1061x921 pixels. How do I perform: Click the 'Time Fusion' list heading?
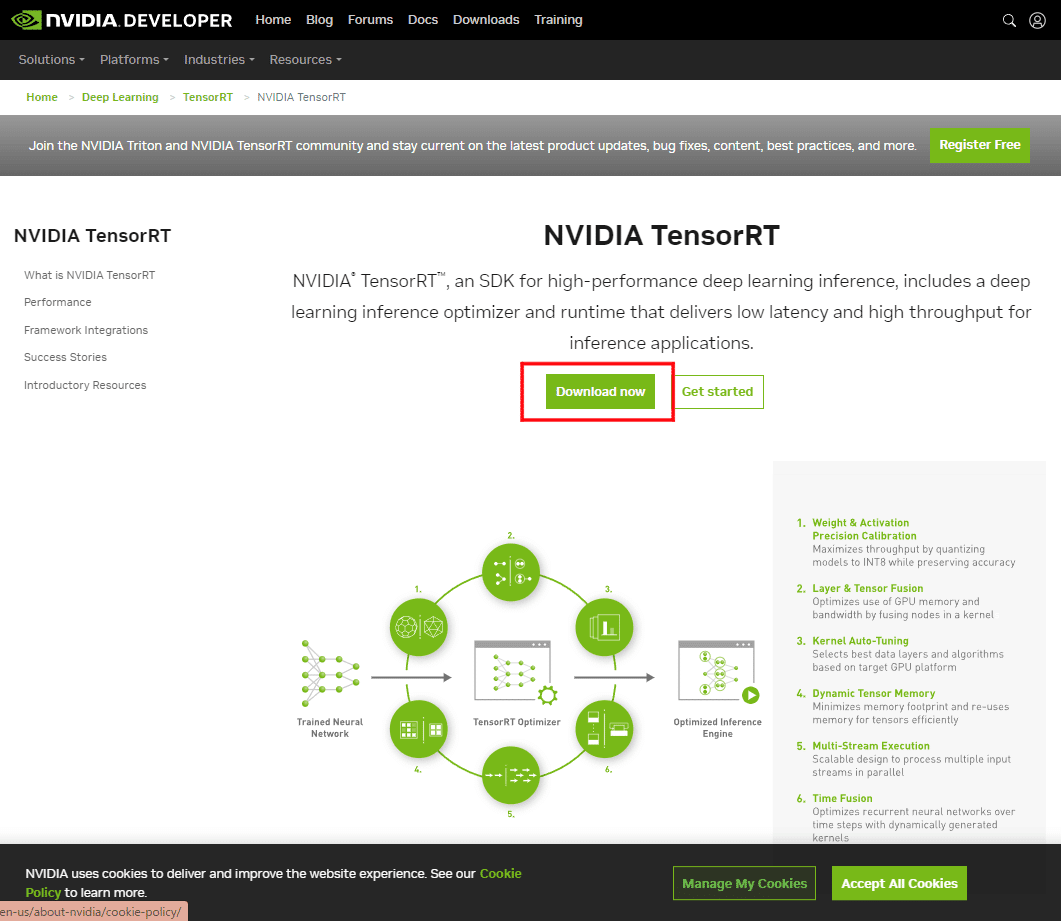click(x=842, y=799)
